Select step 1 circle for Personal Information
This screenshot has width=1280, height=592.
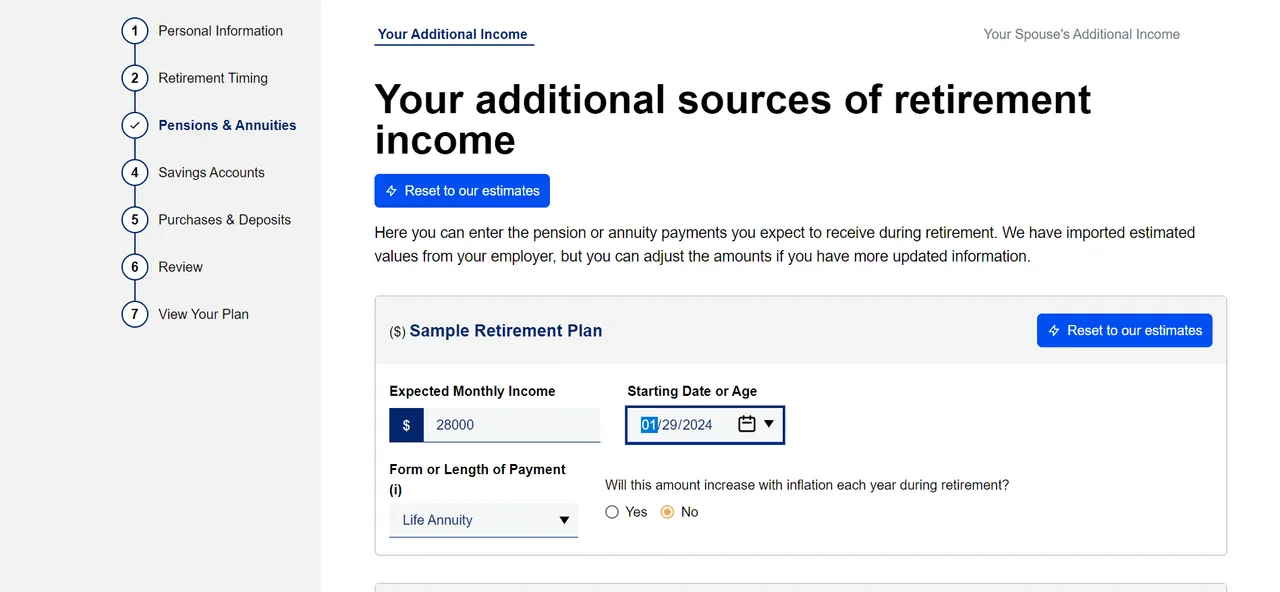[x=134, y=30]
